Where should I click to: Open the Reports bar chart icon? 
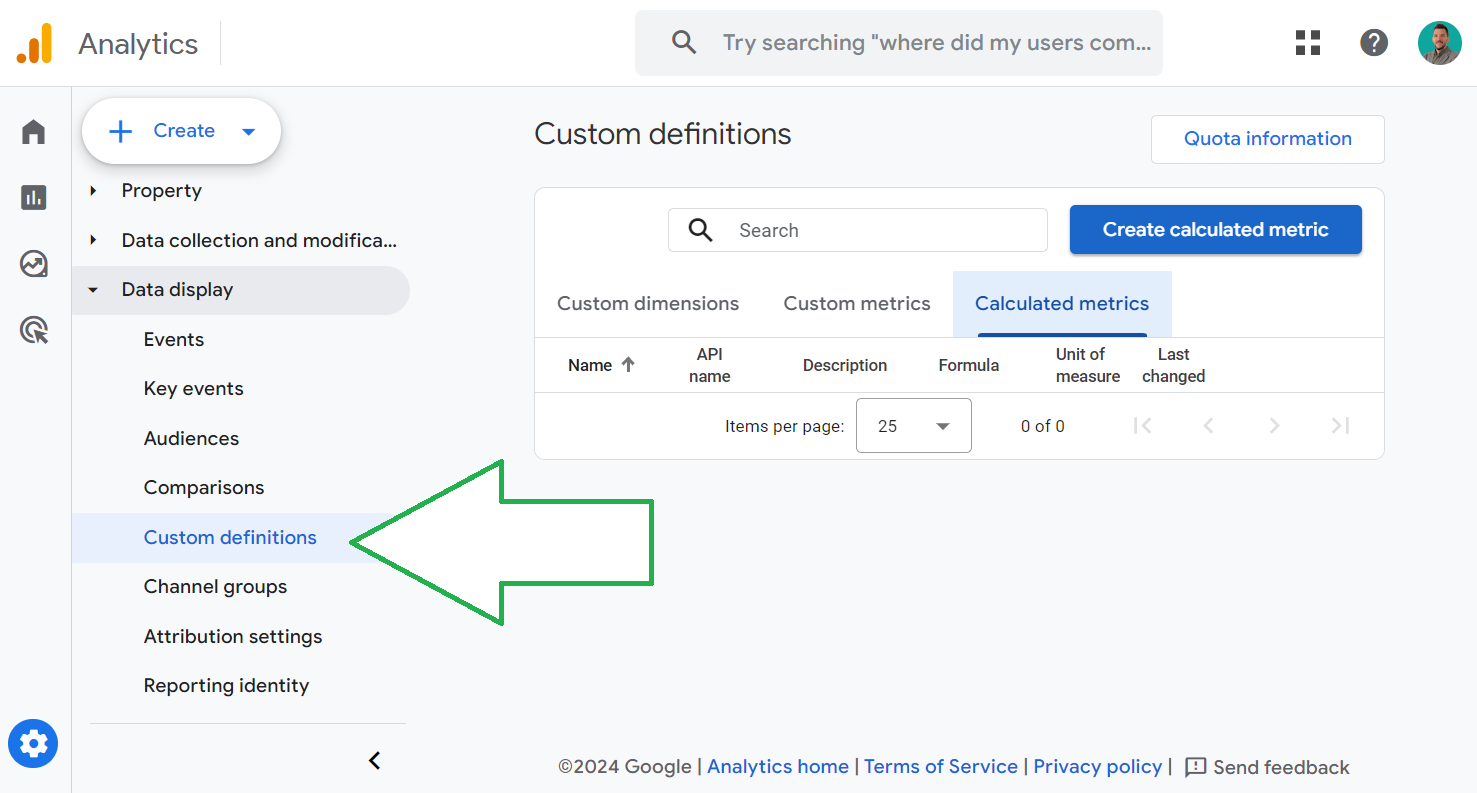click(34, 198)
